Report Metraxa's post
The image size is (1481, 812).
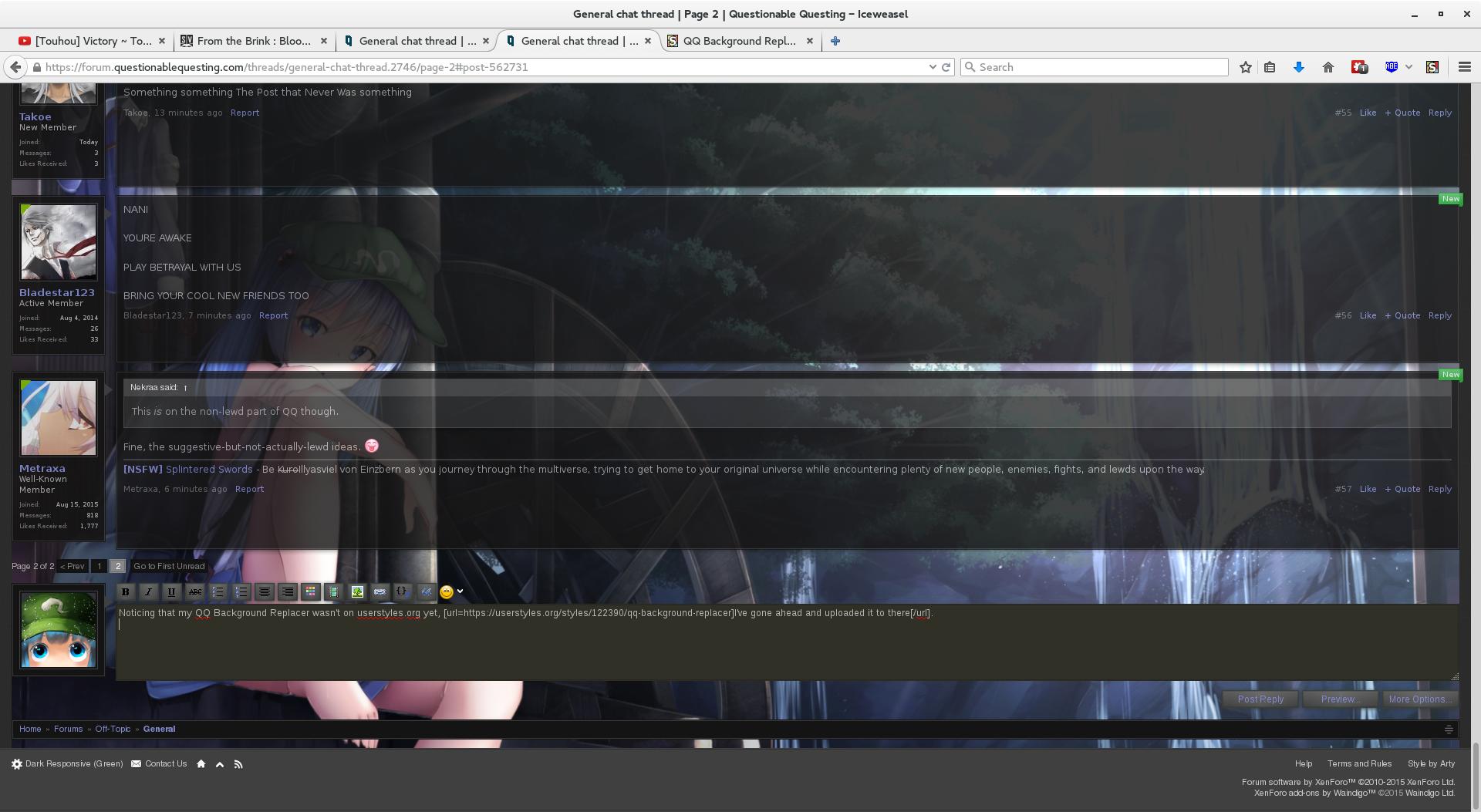[x=249, y=489]
